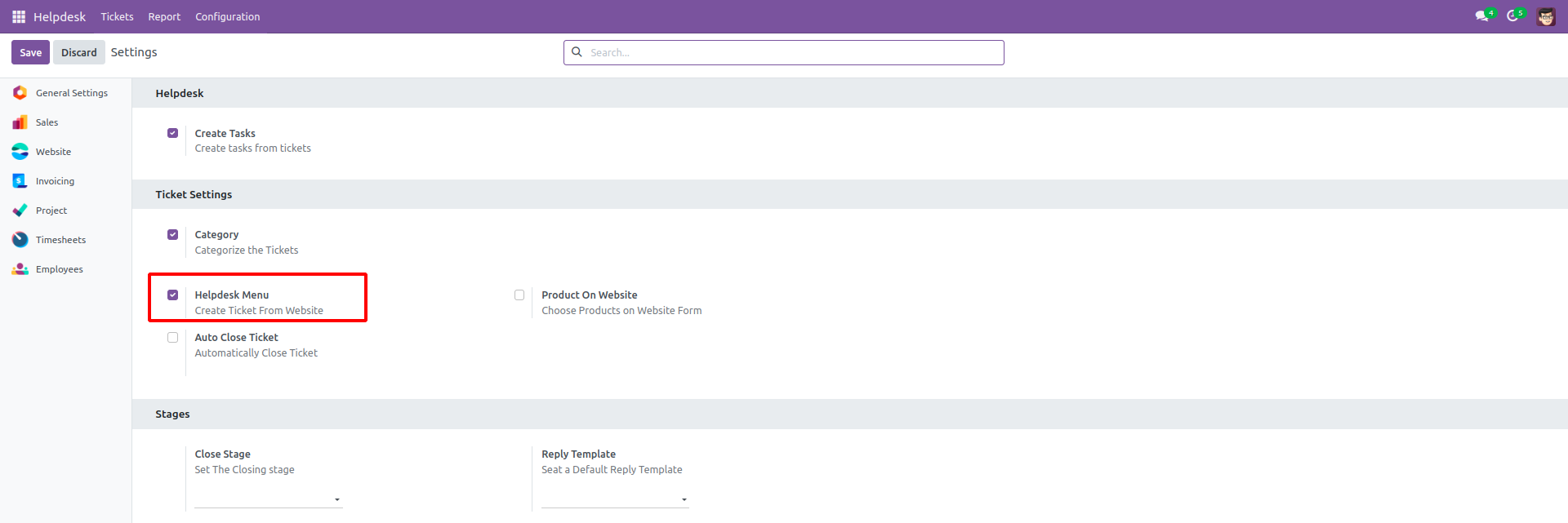
Task: Select the Website settings icon
Action: point(20,152)
